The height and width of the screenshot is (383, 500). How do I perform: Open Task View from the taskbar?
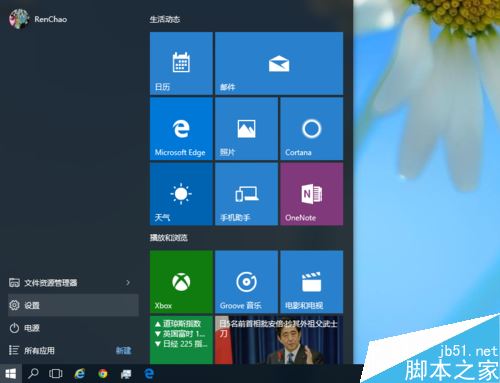(56, 374)
